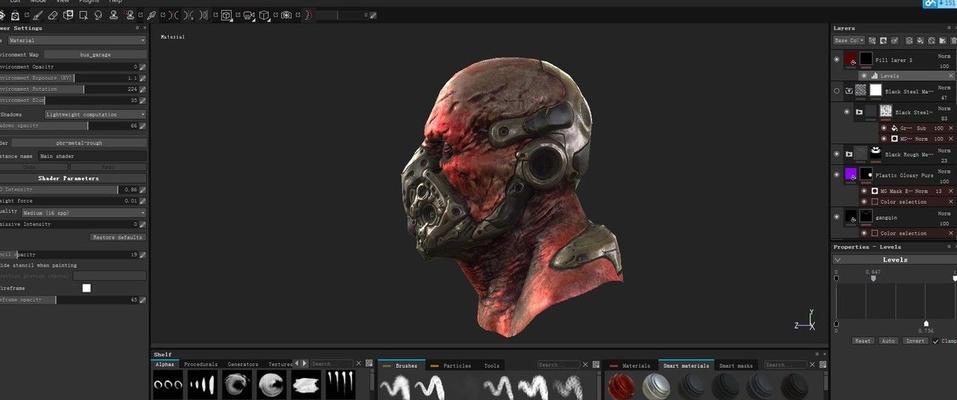The width and height of the screenshot is (957, 400).
Task: Show the hidden Black Steel Ma folder layer
Action: click(x=837, y=91)
